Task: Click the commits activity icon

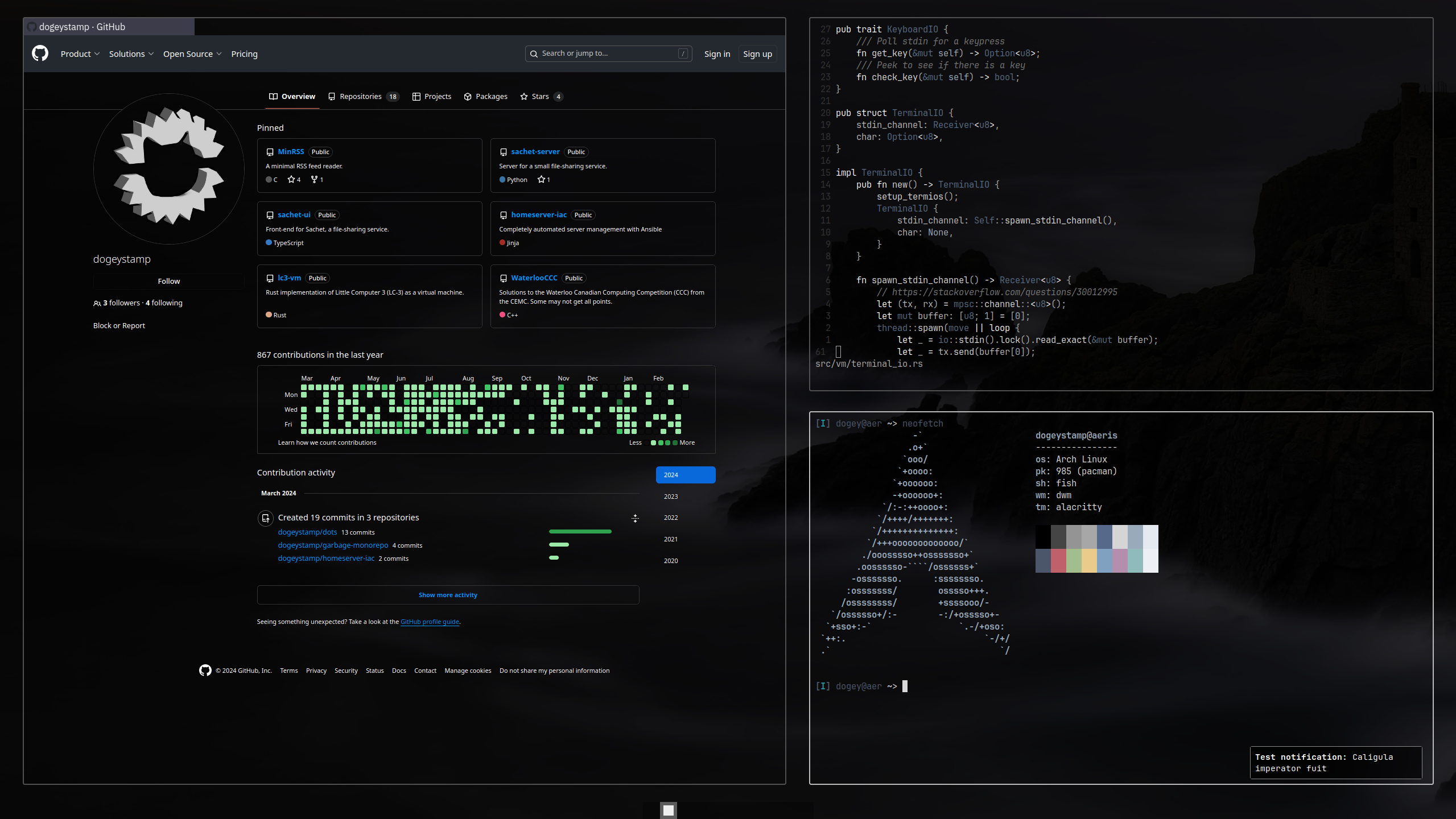Action: (x=265, y=518)
